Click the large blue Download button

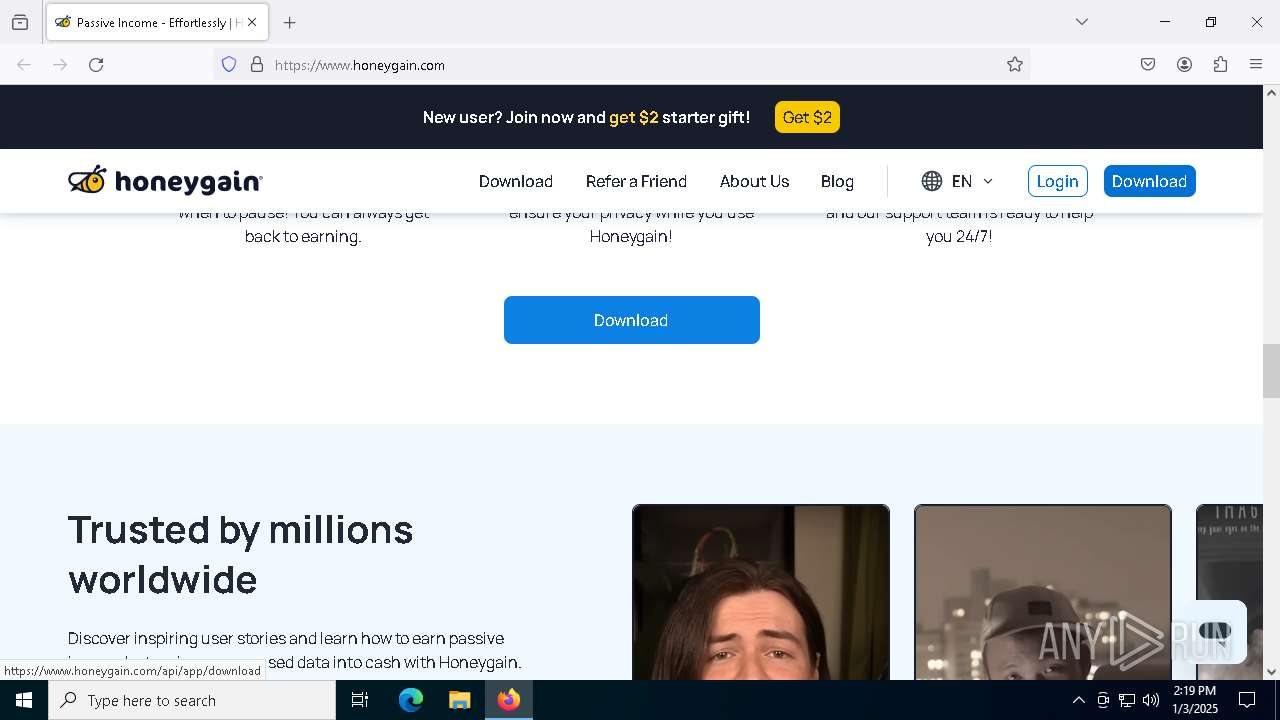click(632, 320)
